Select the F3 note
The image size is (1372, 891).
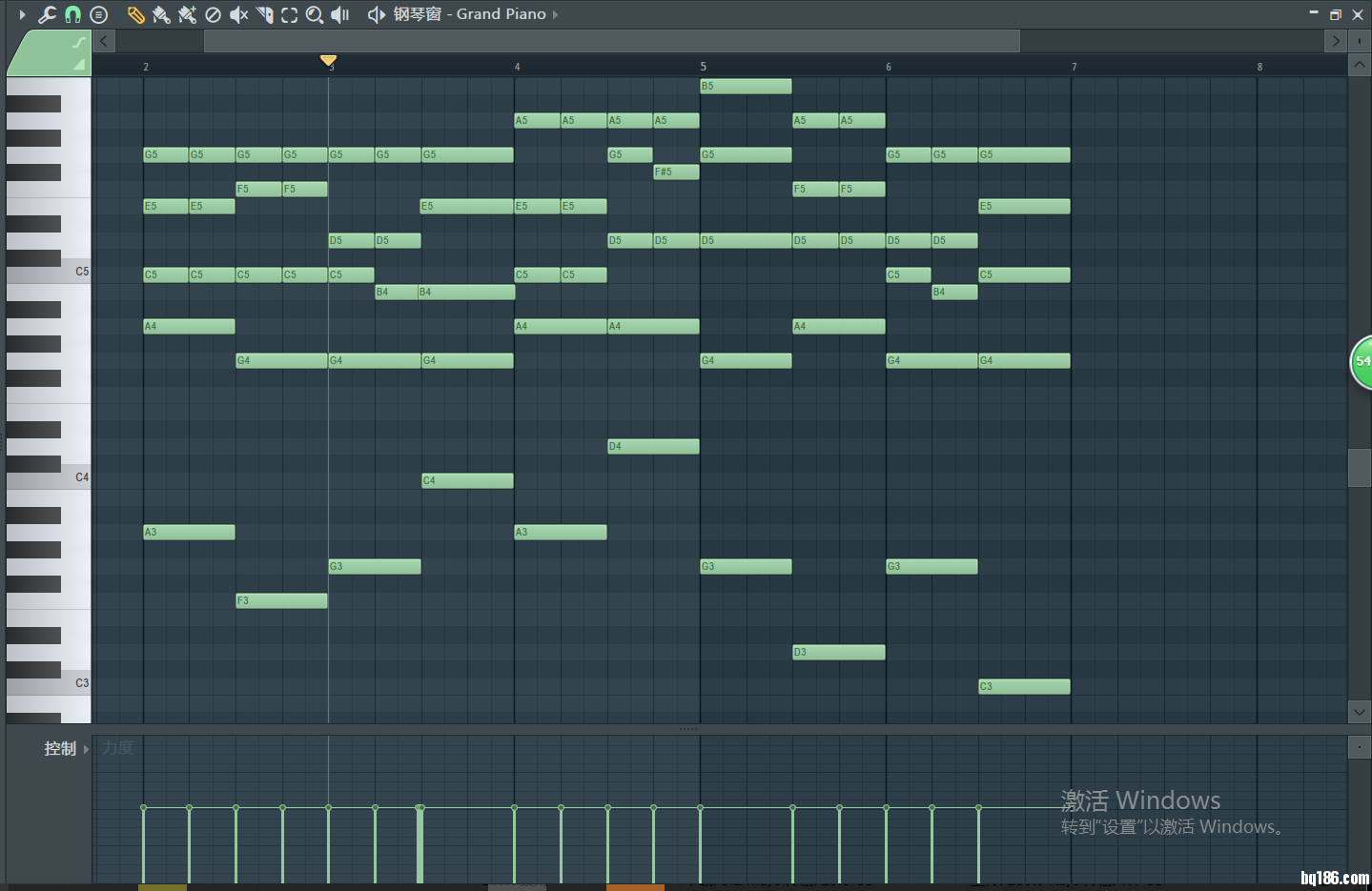[281, 601]
